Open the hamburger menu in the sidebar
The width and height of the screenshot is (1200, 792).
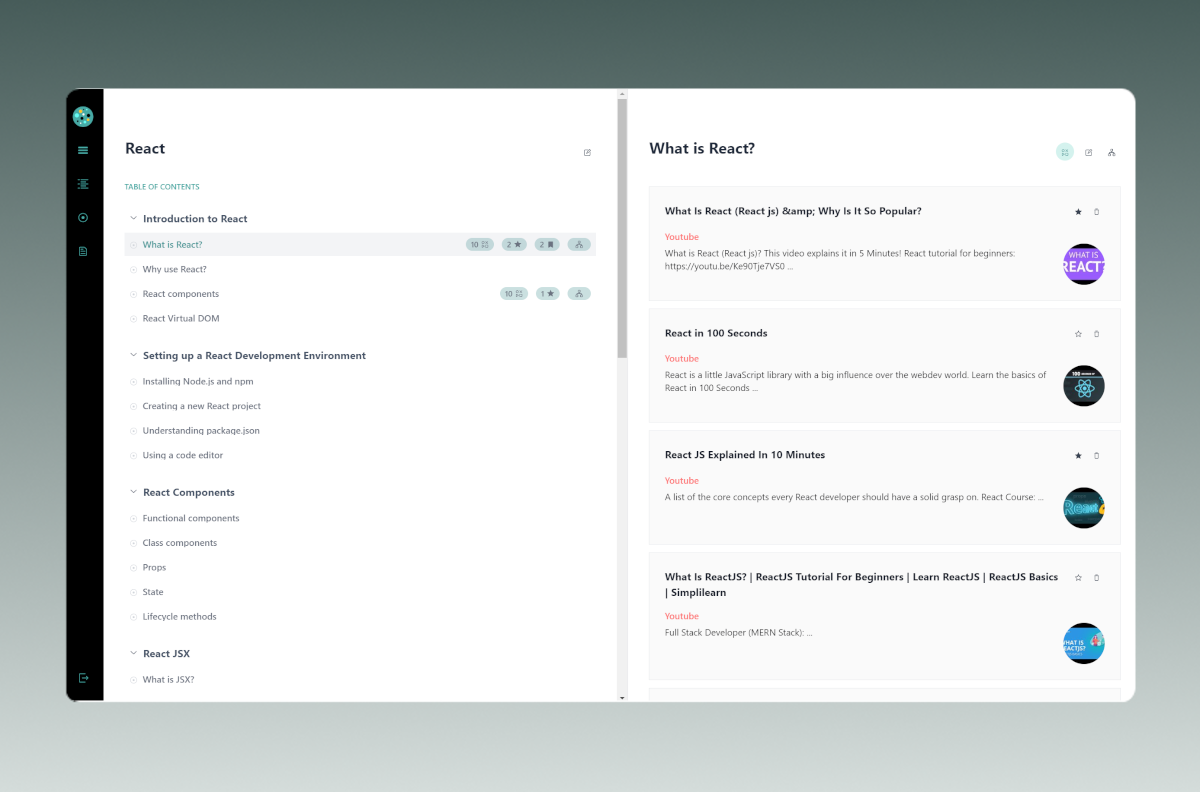point(83,150)
